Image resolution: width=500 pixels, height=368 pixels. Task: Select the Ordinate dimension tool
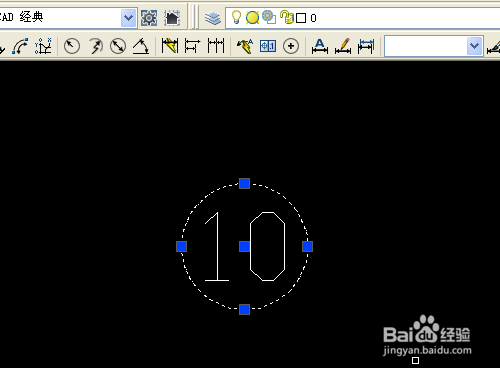44,46
